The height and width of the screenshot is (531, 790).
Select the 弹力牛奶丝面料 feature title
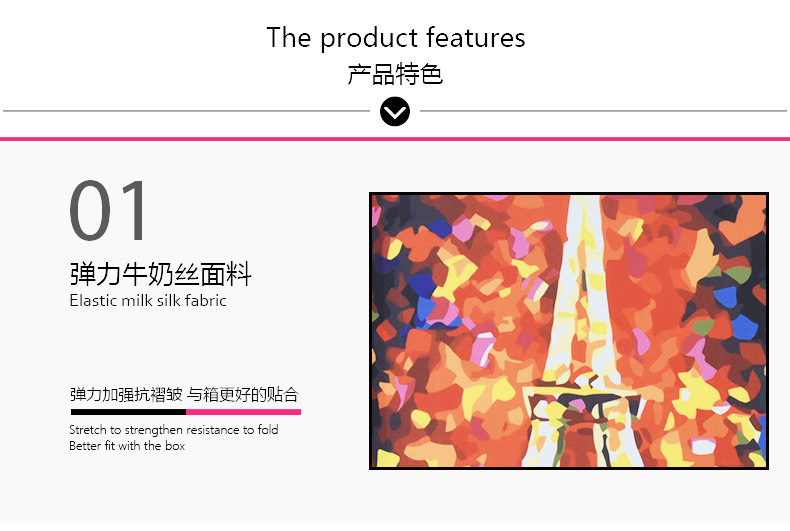161,275
